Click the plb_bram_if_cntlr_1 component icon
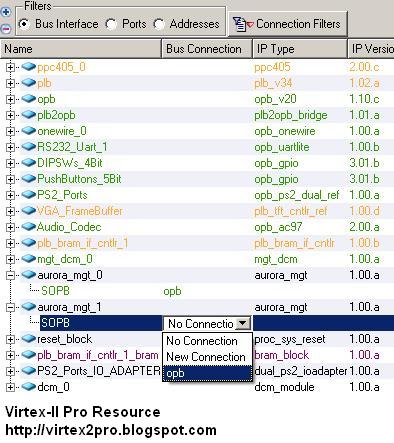394x443 pixels. tap(29, 242)
